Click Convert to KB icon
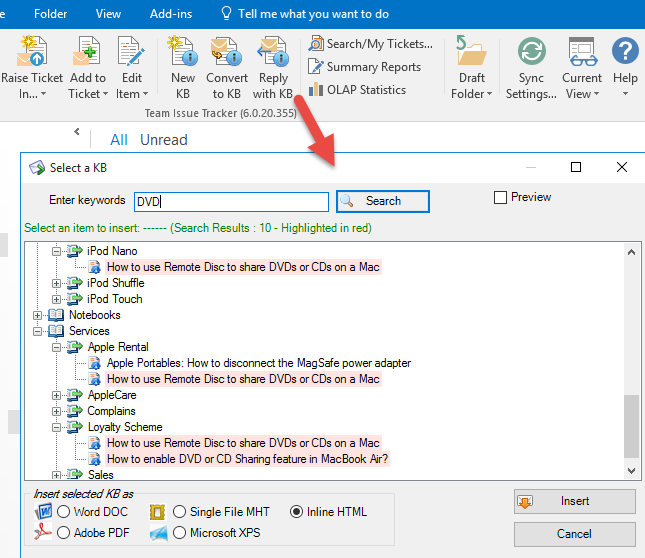Image resolution: width=645 pixels, height=558 pixels. (x=227, y=51)
